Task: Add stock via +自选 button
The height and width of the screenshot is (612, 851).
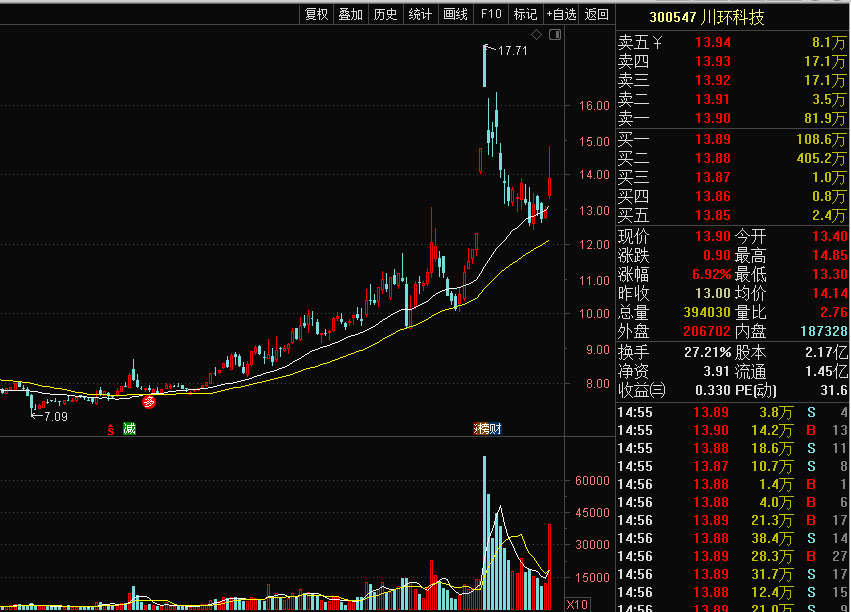Action: (x=561, y=14)
